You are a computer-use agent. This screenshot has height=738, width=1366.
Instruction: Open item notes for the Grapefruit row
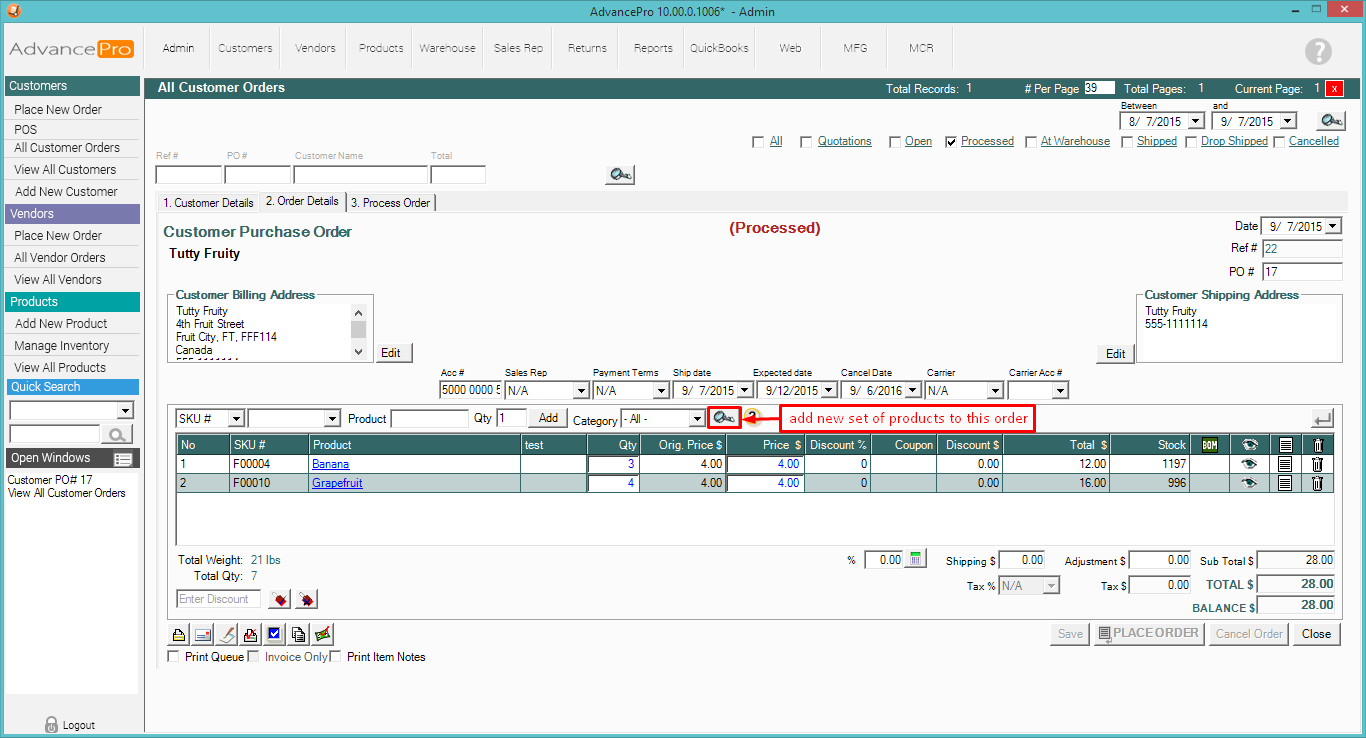coord(1285,483)
